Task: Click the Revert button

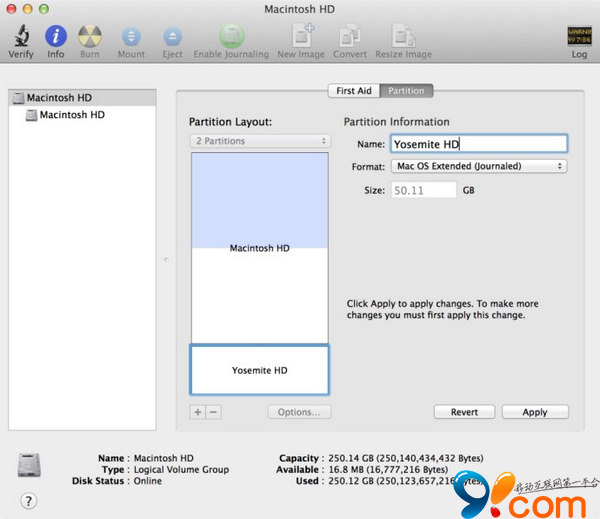Action: point(463,412)
